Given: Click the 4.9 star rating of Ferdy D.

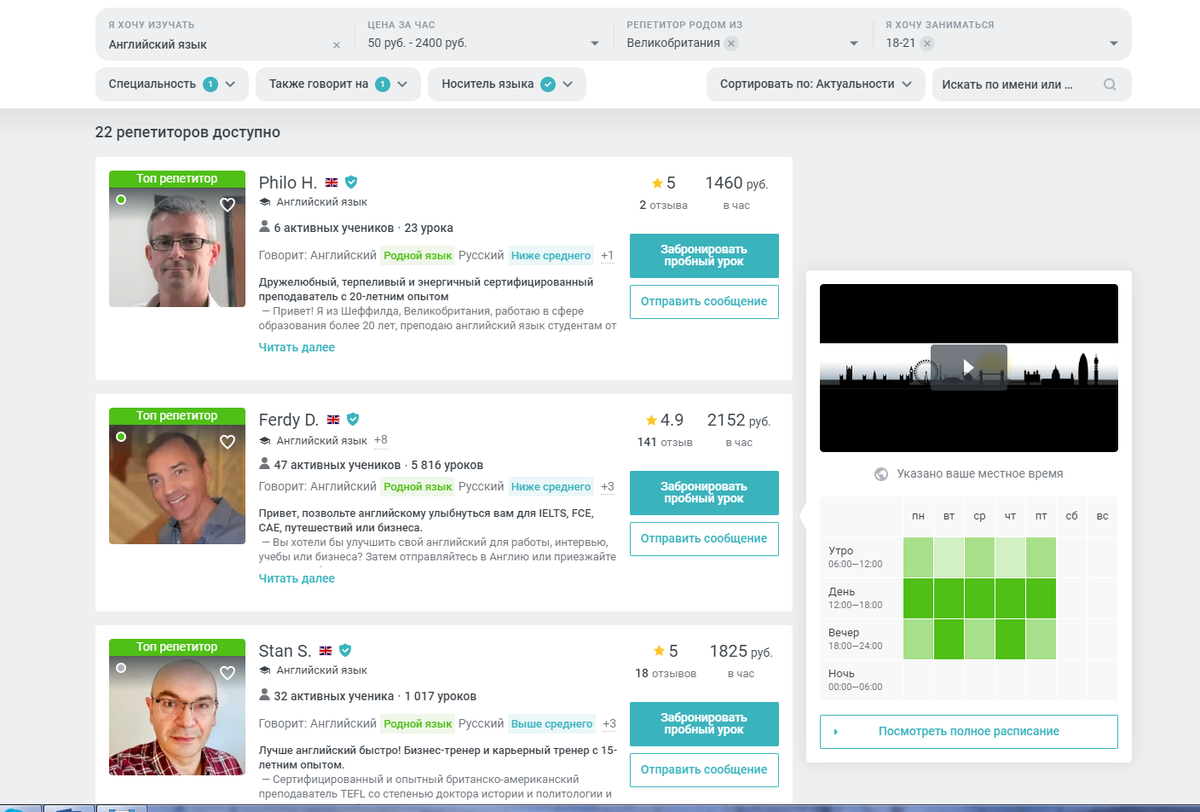Looking at the screenshot, I should pos(665,420).
